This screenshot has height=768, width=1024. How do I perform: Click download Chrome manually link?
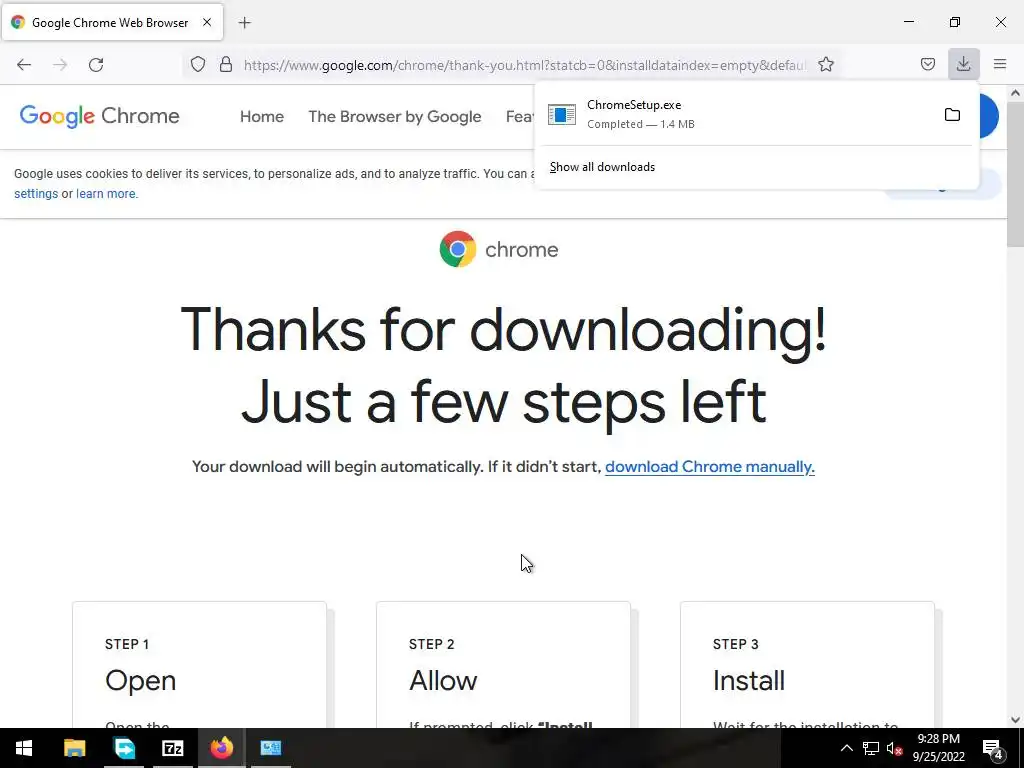(710, 467)
